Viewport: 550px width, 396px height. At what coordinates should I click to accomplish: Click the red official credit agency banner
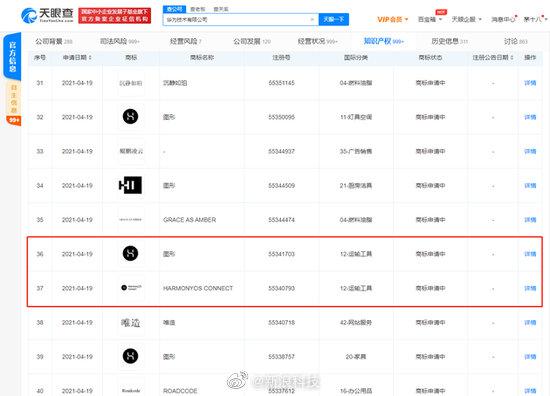click(115, 15)
